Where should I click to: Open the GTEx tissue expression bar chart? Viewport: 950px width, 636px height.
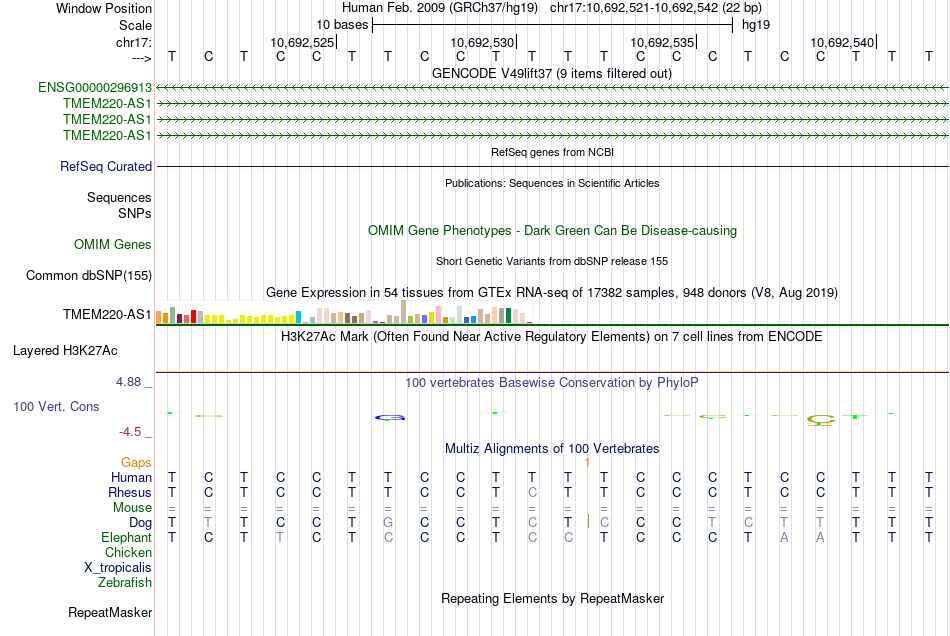[344, 312]
